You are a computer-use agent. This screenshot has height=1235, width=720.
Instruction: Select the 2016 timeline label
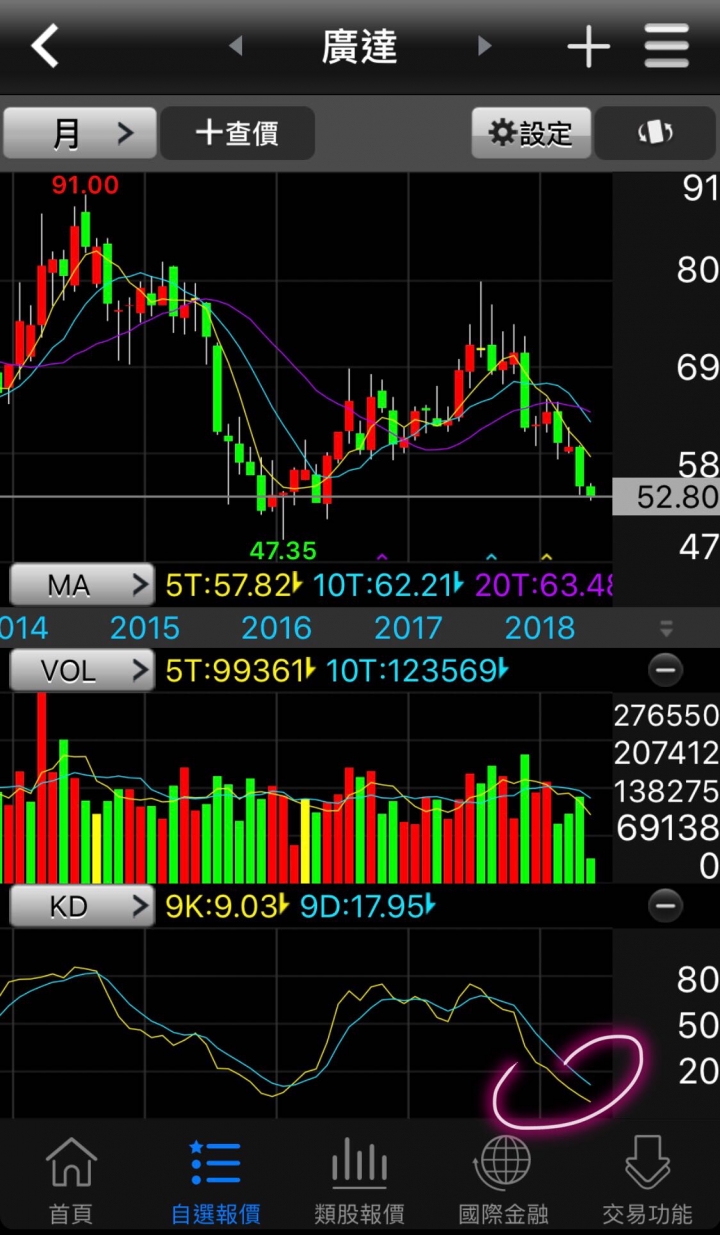277,628
